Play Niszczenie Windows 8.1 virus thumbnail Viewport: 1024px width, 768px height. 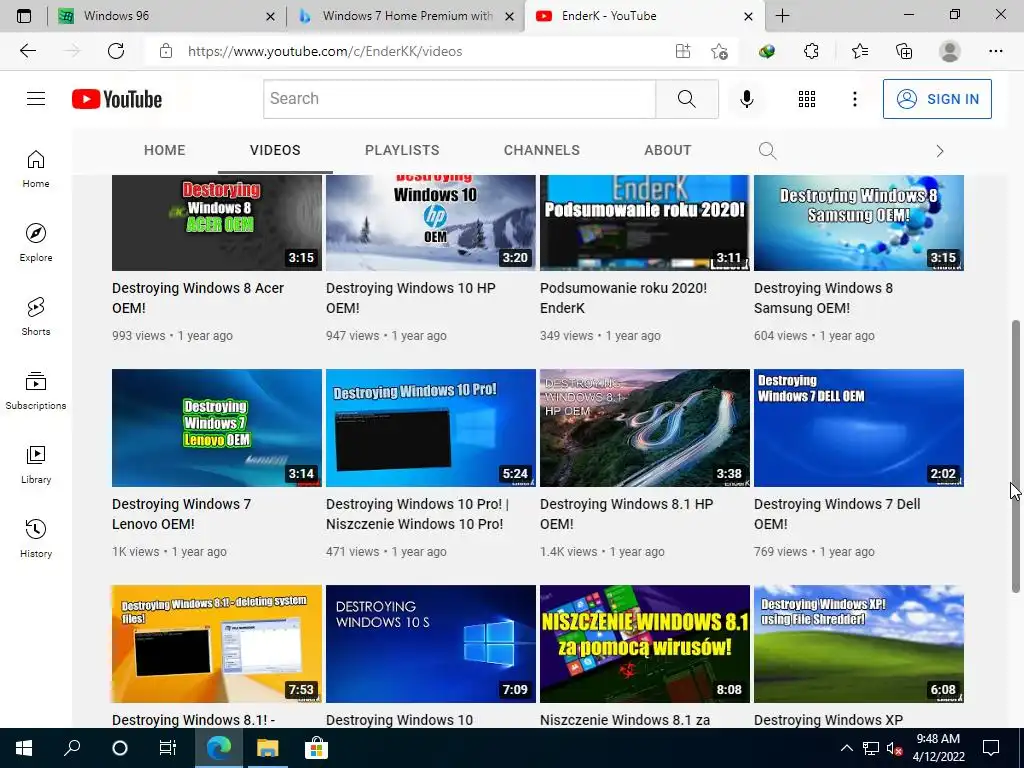click(645, 644)
